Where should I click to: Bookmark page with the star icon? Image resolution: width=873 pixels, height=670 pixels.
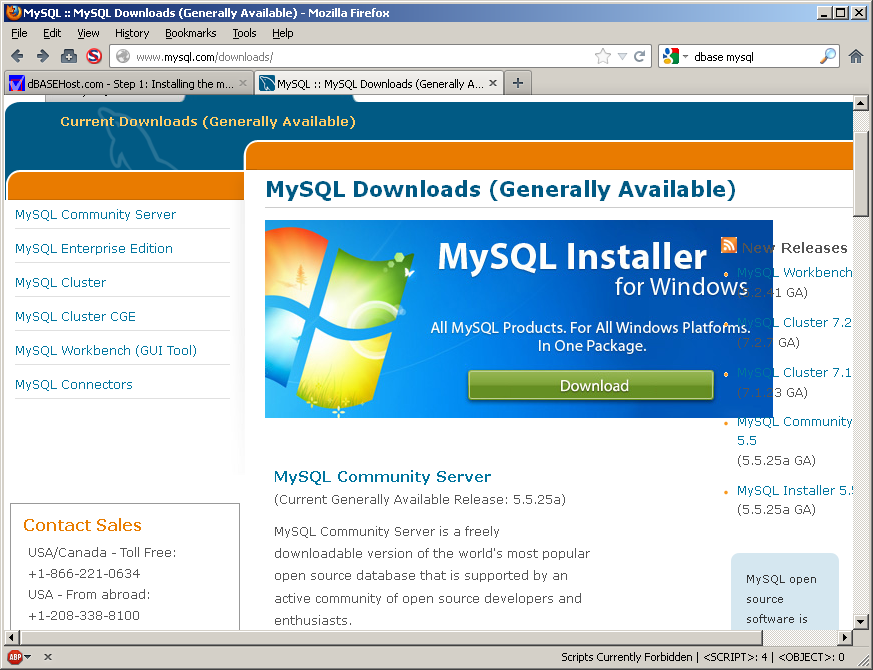click(x=602, y=56)
